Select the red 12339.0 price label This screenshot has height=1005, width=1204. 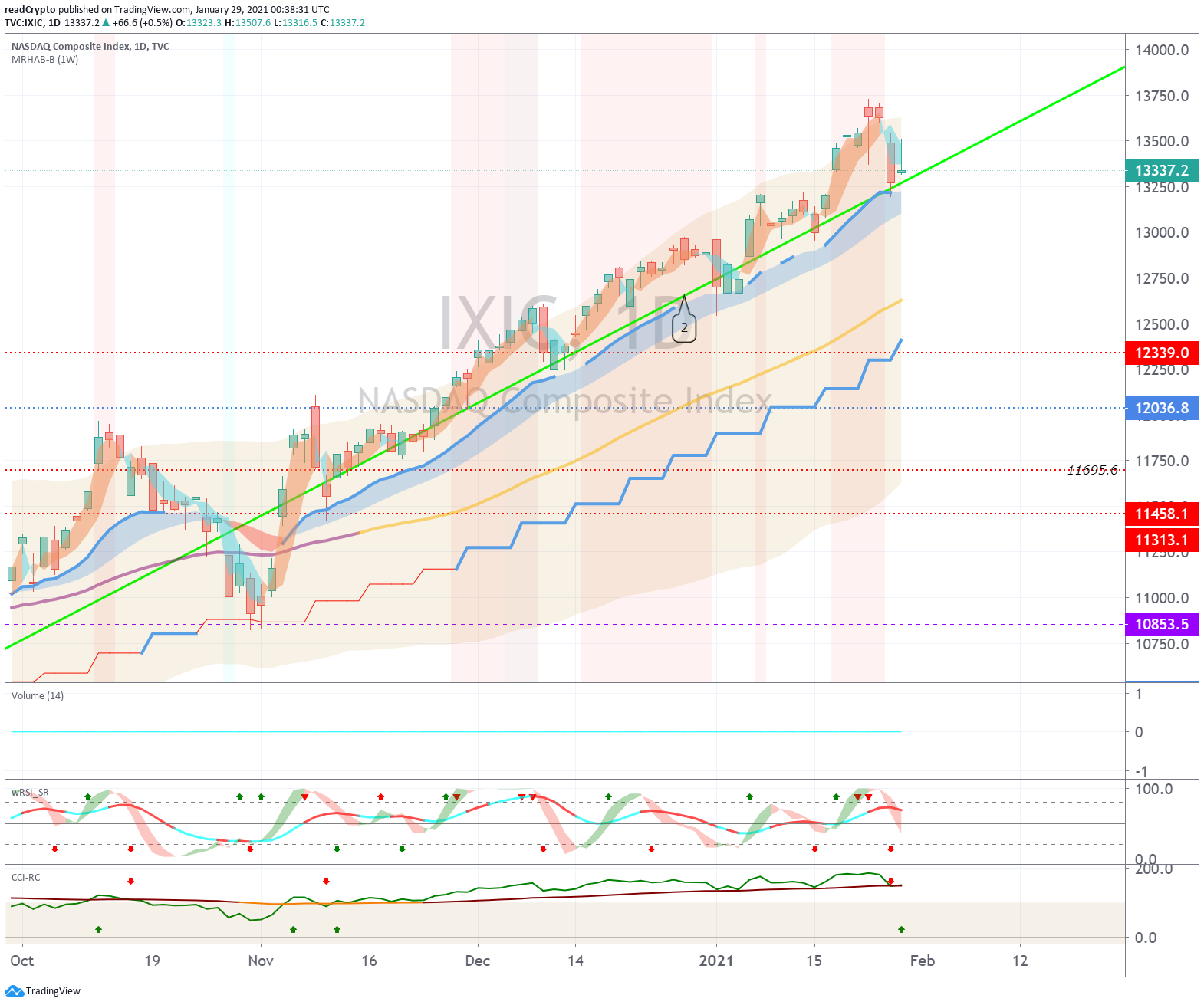(x=1162, y=353)
